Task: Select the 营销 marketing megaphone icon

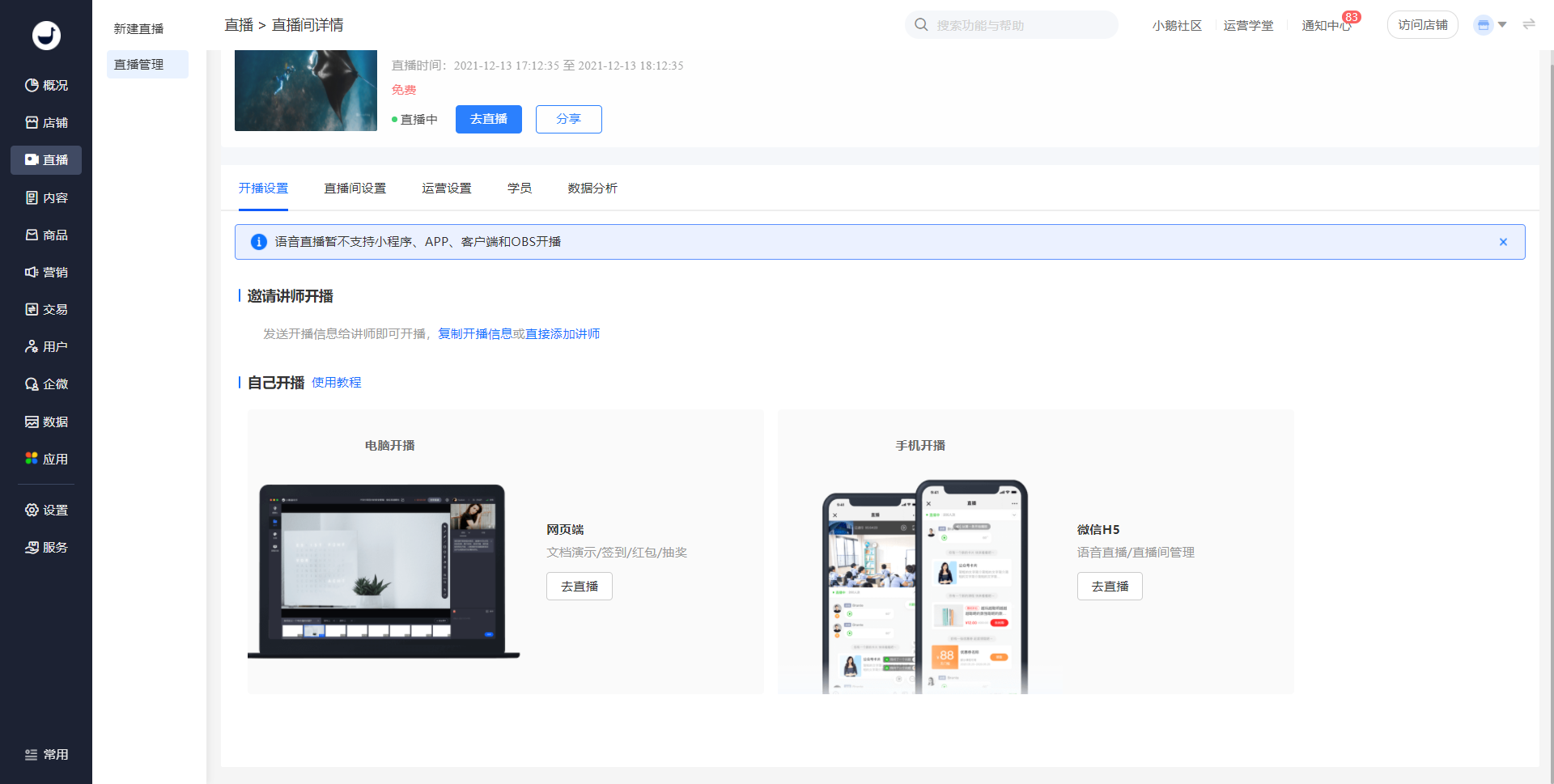Action: tap(32, 272)
